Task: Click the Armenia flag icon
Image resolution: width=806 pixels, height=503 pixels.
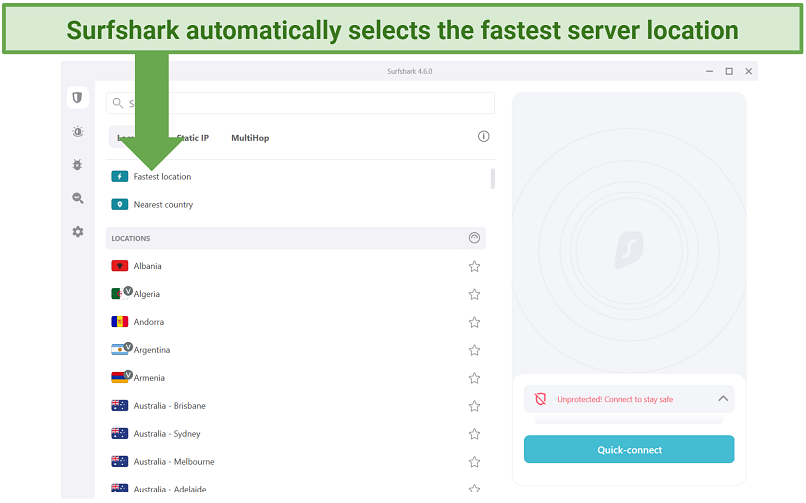Action: tap(120, 378)
